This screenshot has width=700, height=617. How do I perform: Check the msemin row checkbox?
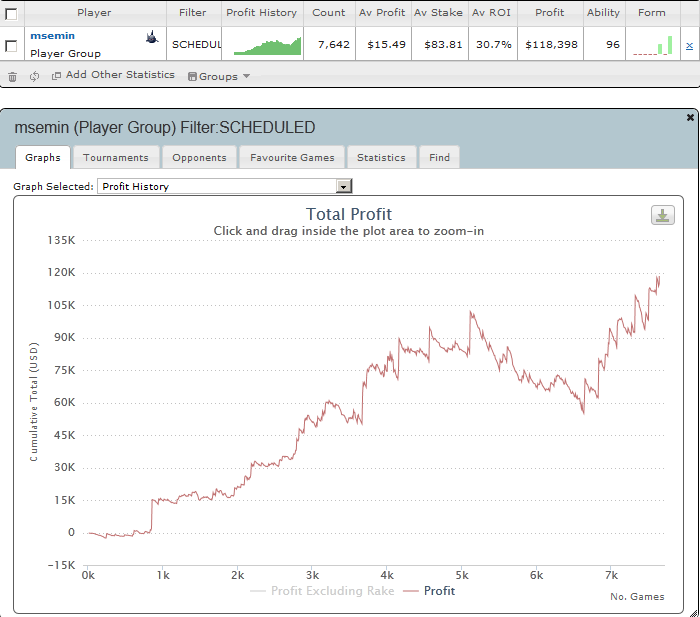pos(11,46)
